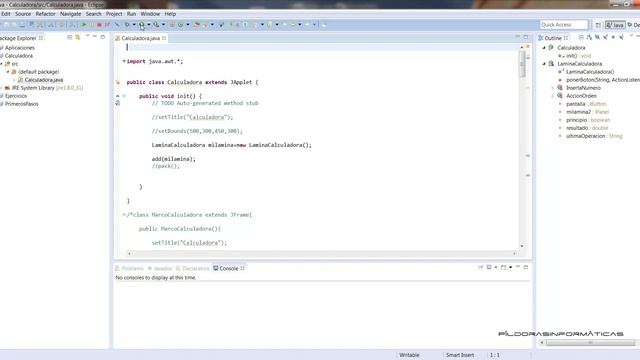Image resolution: width=640 pixels, height=360 pixels.
Task: Click the Quick Access search field
Action: click(x=563, y=25)
